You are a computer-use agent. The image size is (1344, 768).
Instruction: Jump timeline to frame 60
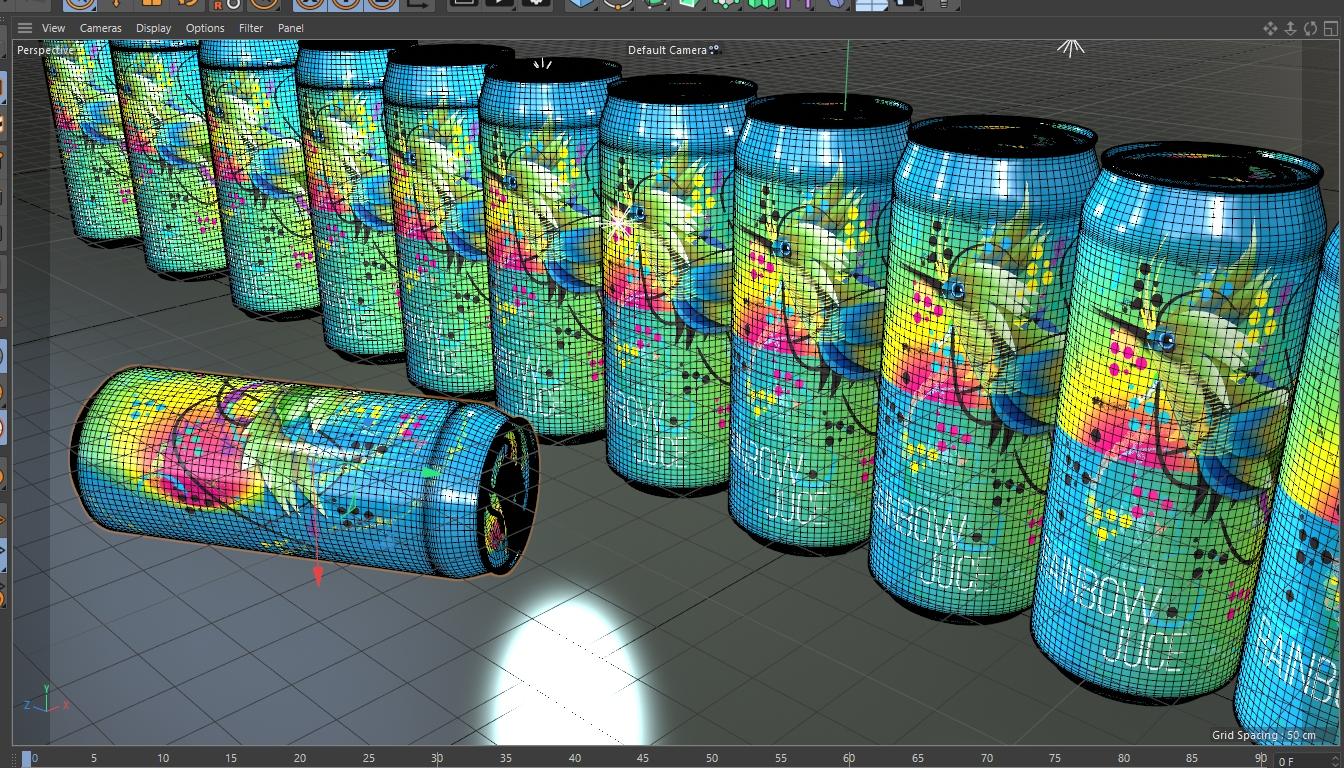tap(849, 758)
